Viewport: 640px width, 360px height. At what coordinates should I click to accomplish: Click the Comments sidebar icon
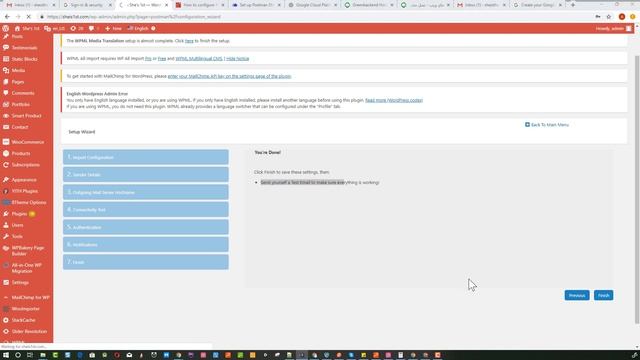6,93
